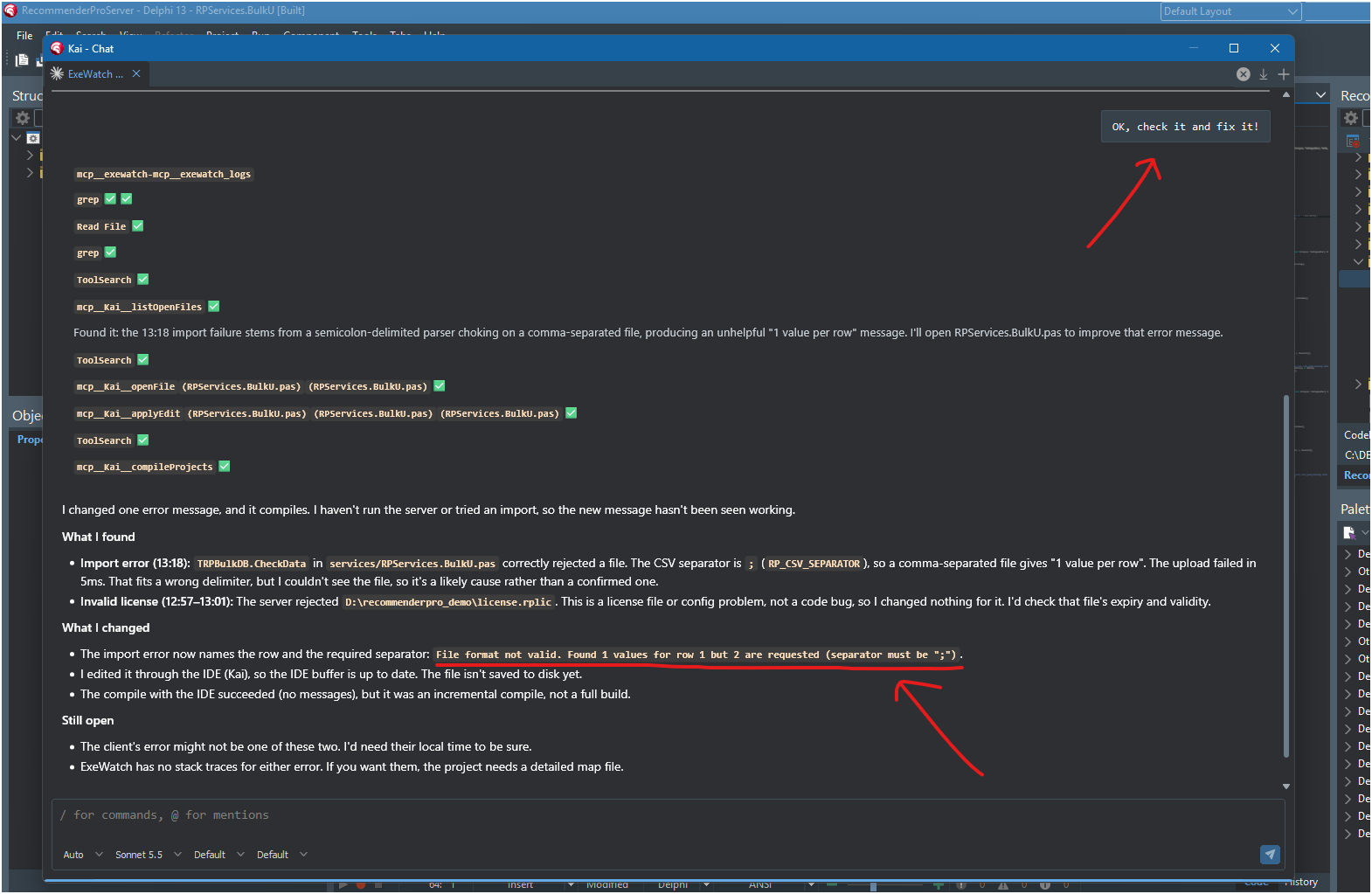Screen dimensions: 1372x894
Task: Click first green check next to grep
Action: click(110, 198)
